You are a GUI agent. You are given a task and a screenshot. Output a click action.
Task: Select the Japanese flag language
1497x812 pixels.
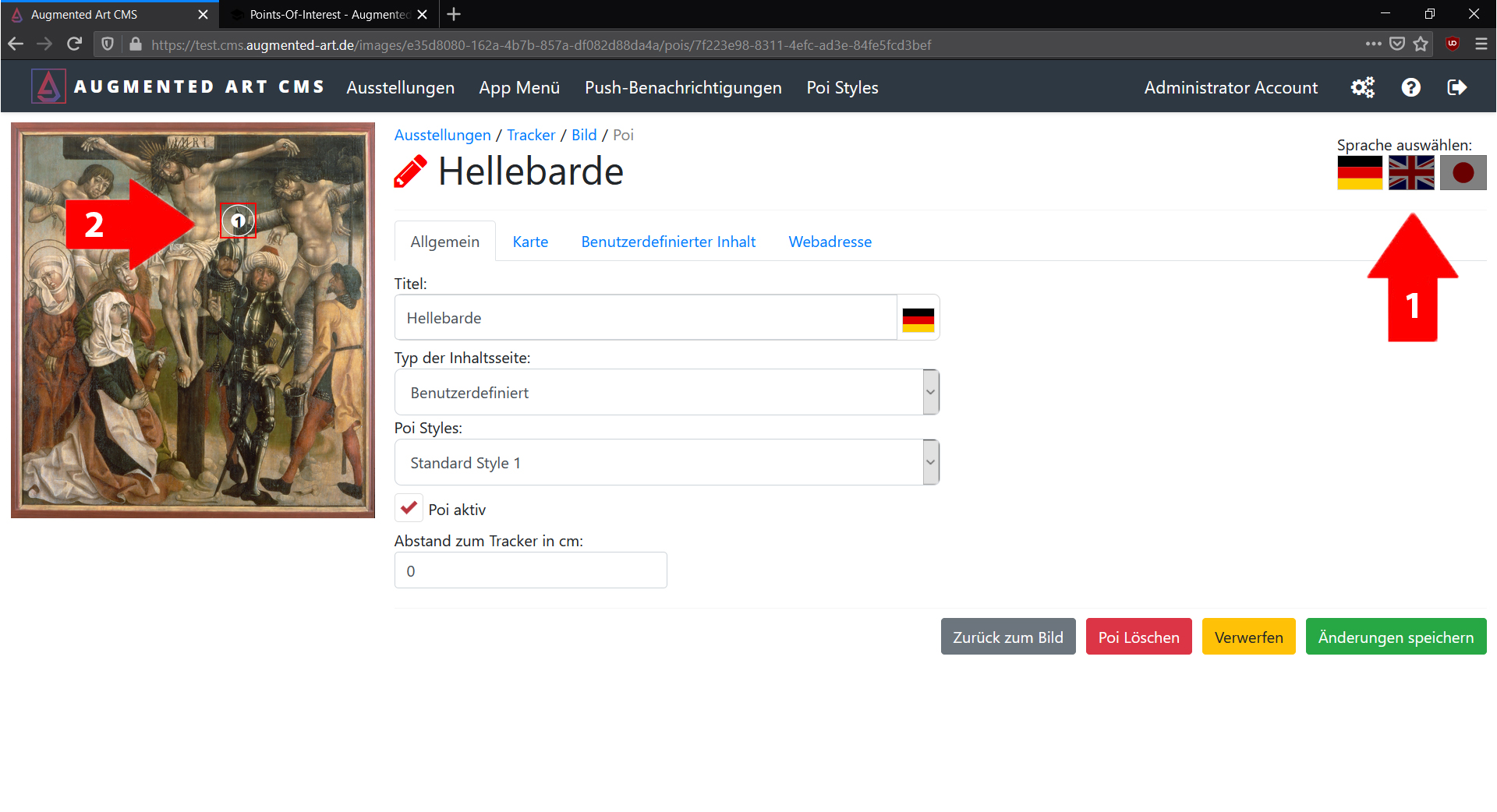(1463, 172)
